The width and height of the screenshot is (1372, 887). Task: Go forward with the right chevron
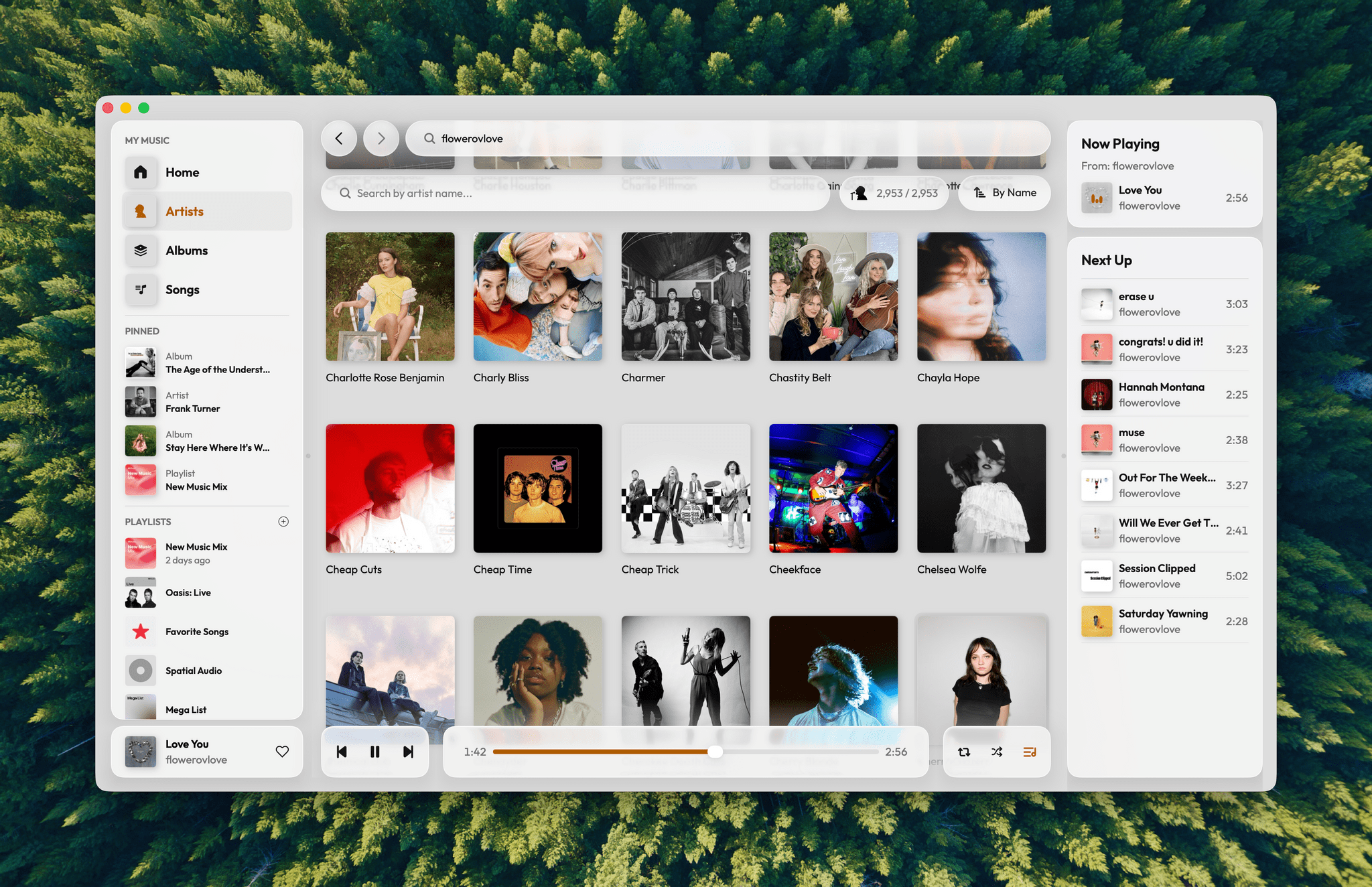[381, 138]
